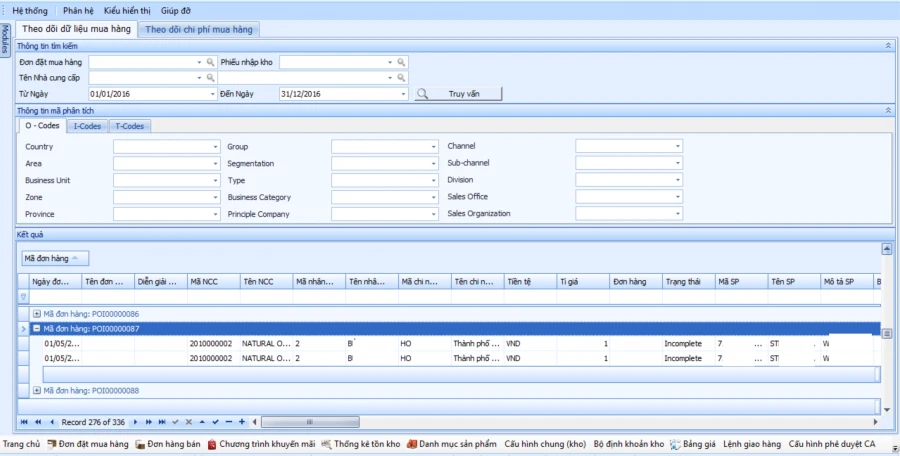Open Chương trình khuyến mãi shortcut icon
This screenshot has width=900, height=456.
coord(212,444)
